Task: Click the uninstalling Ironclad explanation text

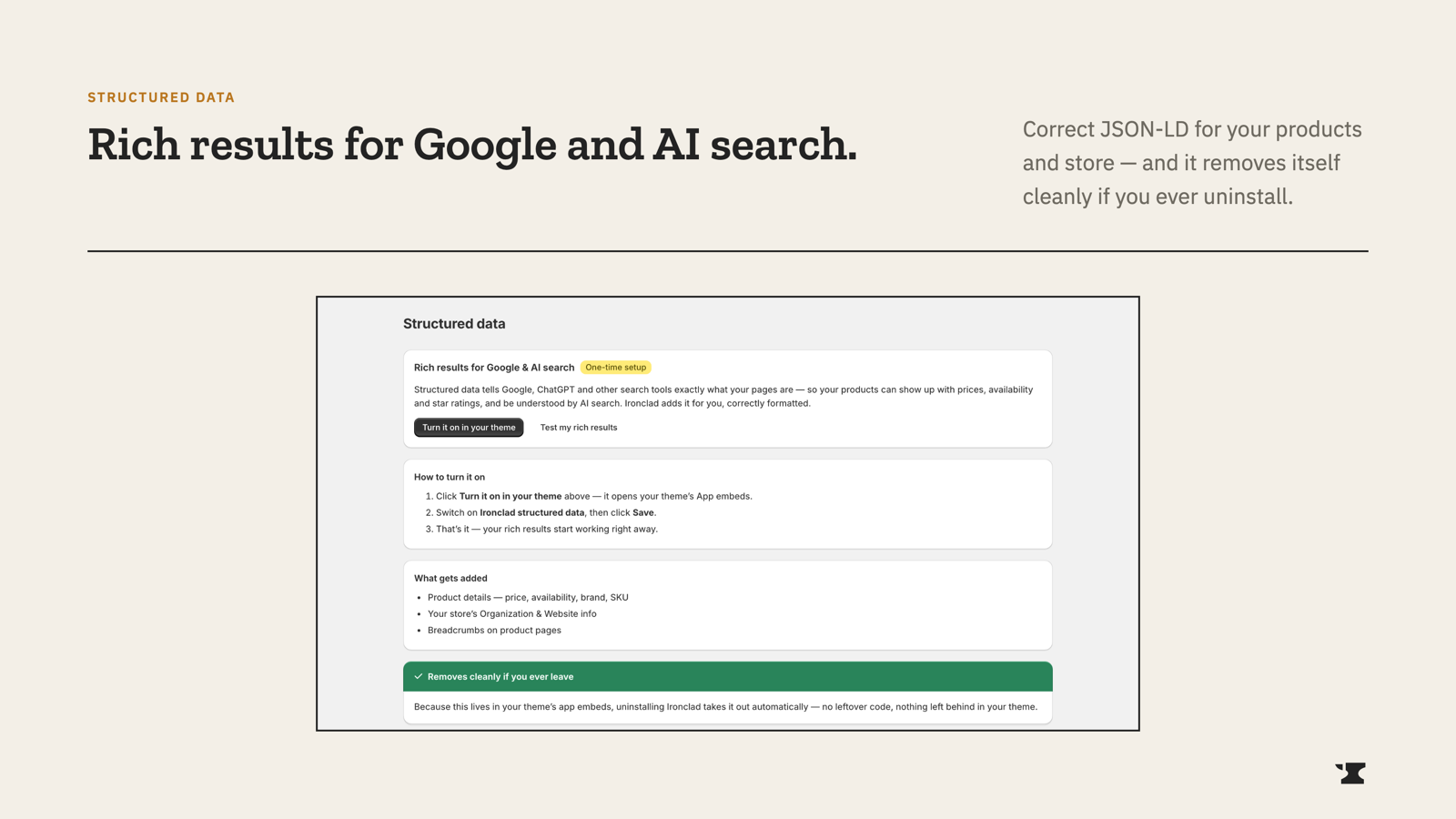Action: pos(725,706)
